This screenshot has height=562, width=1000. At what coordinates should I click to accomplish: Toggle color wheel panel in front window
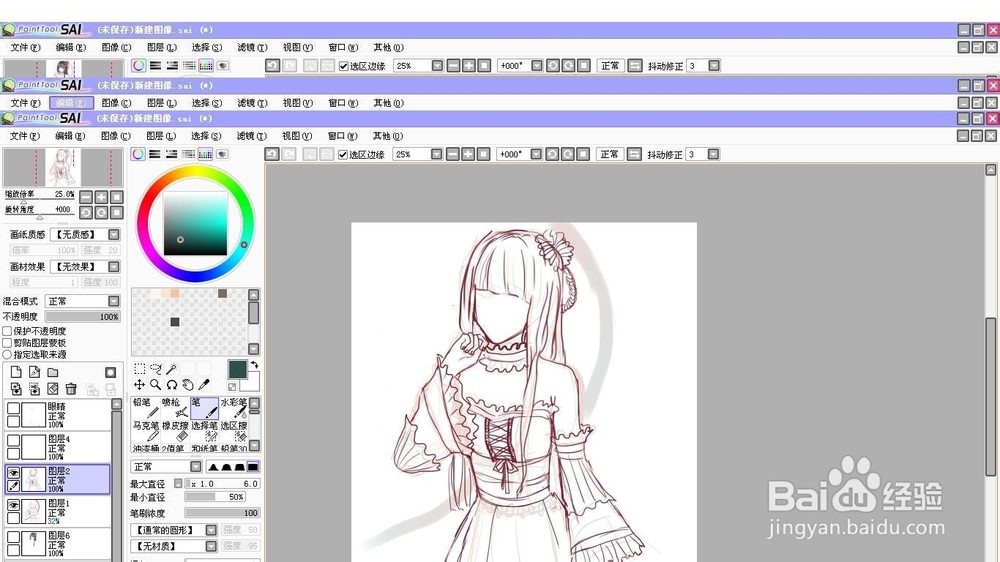[138, 154]
